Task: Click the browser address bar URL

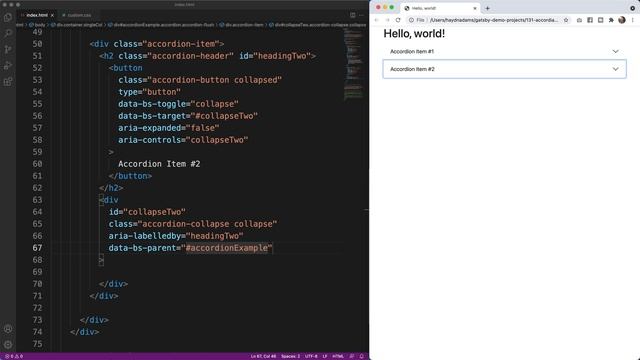Action: [494, 20]
